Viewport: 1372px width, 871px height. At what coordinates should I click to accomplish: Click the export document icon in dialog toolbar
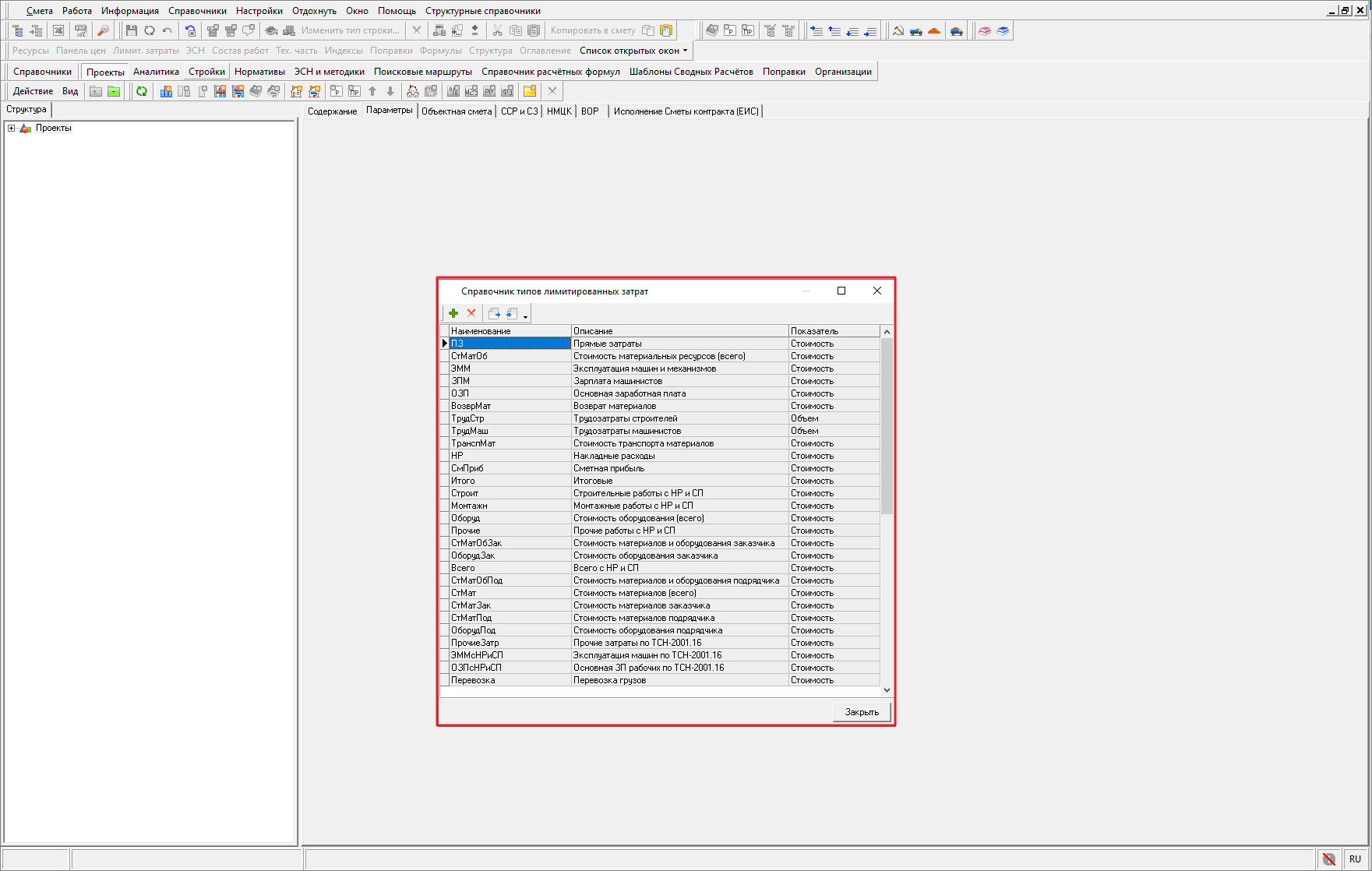point(494,313)
